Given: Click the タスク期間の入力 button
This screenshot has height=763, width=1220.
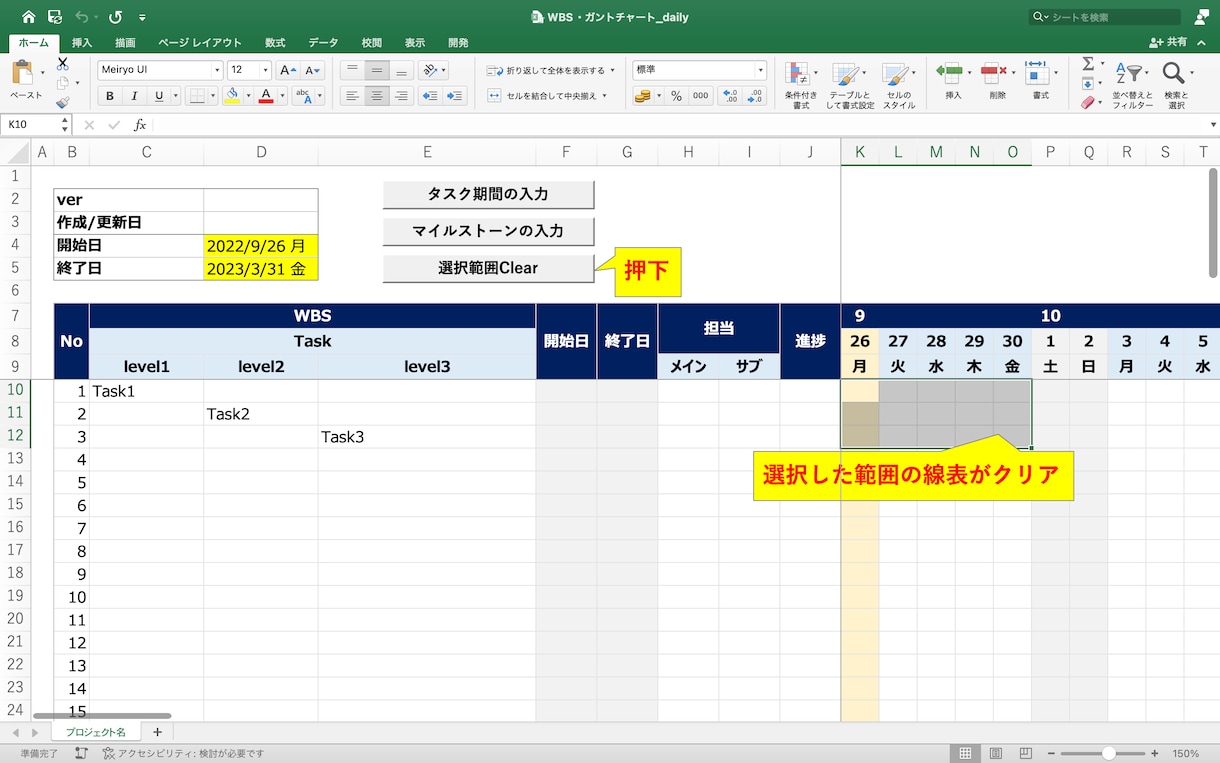Looking at the screenshot, I should point(488,194).
